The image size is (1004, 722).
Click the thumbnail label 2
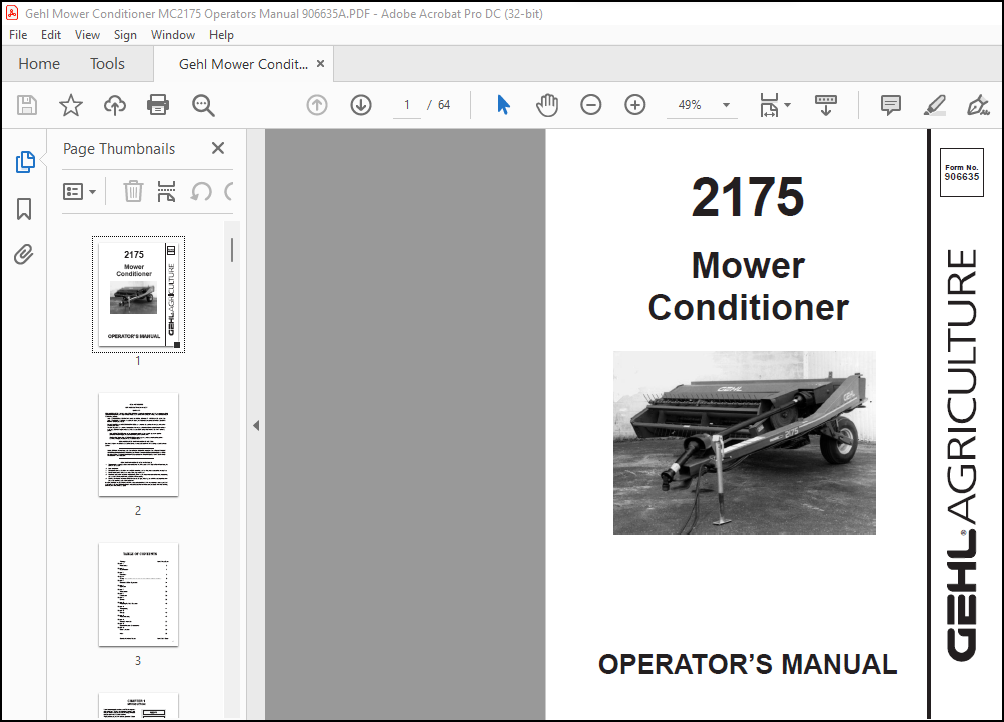coord(138,511)
